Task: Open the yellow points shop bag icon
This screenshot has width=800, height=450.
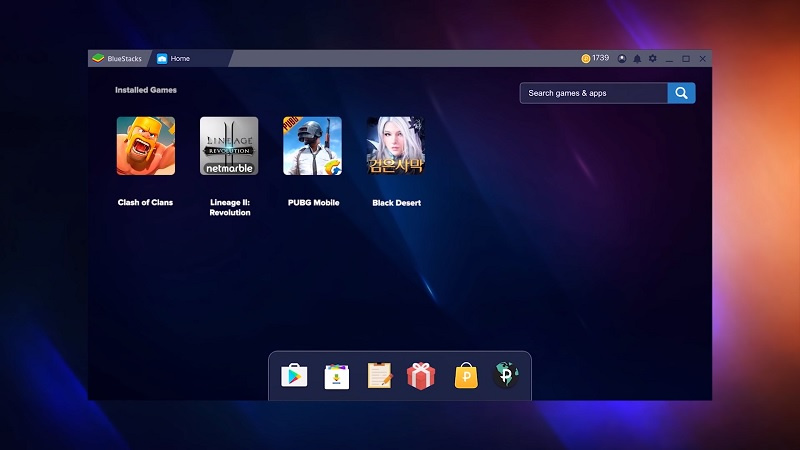Action: click(x=464, y=376)
